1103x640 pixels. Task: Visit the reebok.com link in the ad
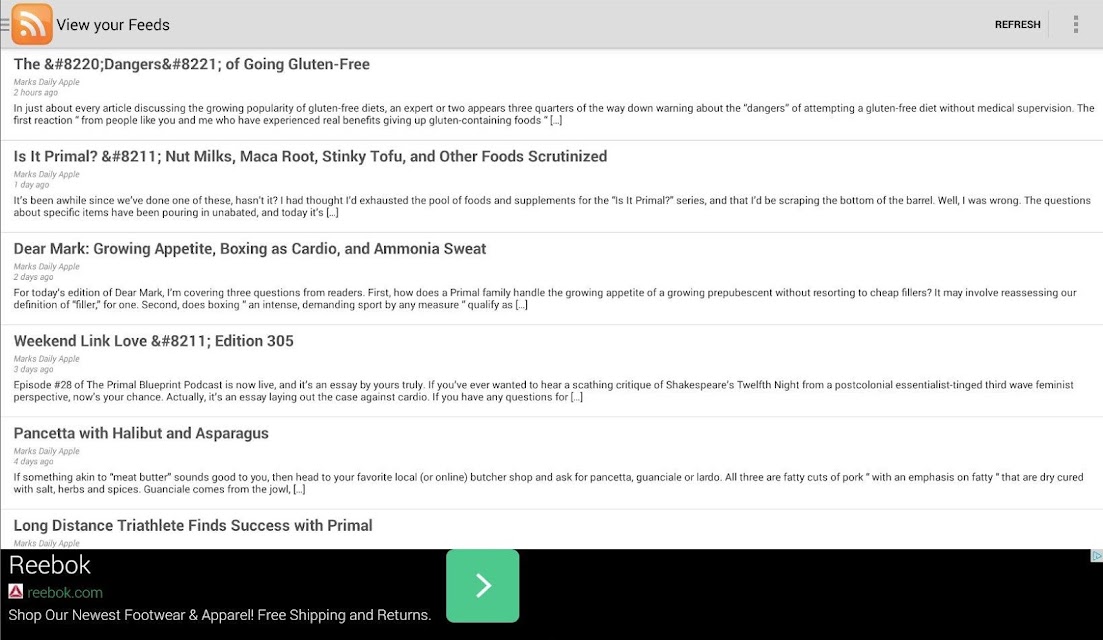pos(65,592)
